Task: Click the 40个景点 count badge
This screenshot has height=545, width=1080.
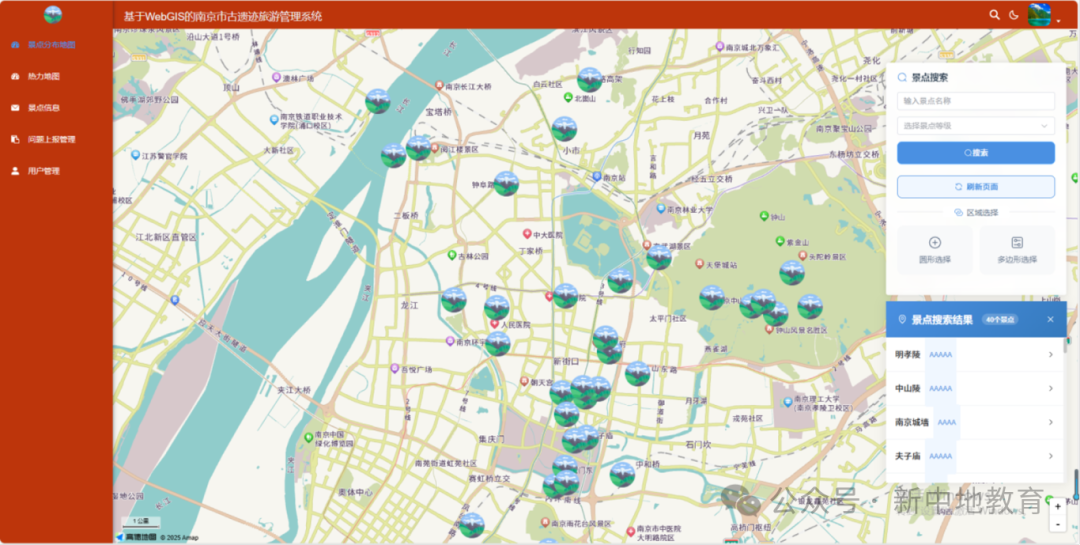Action: 1000,320
